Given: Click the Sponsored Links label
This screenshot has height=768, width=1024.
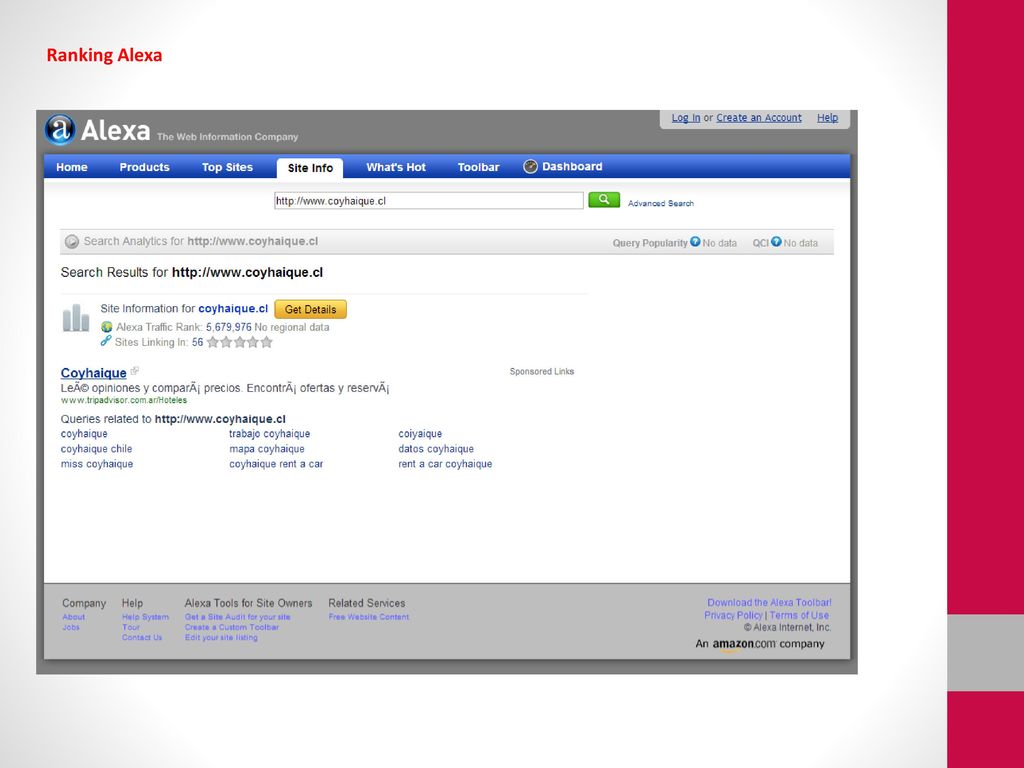Looking at the screenshot, I should tap(542, 372).
